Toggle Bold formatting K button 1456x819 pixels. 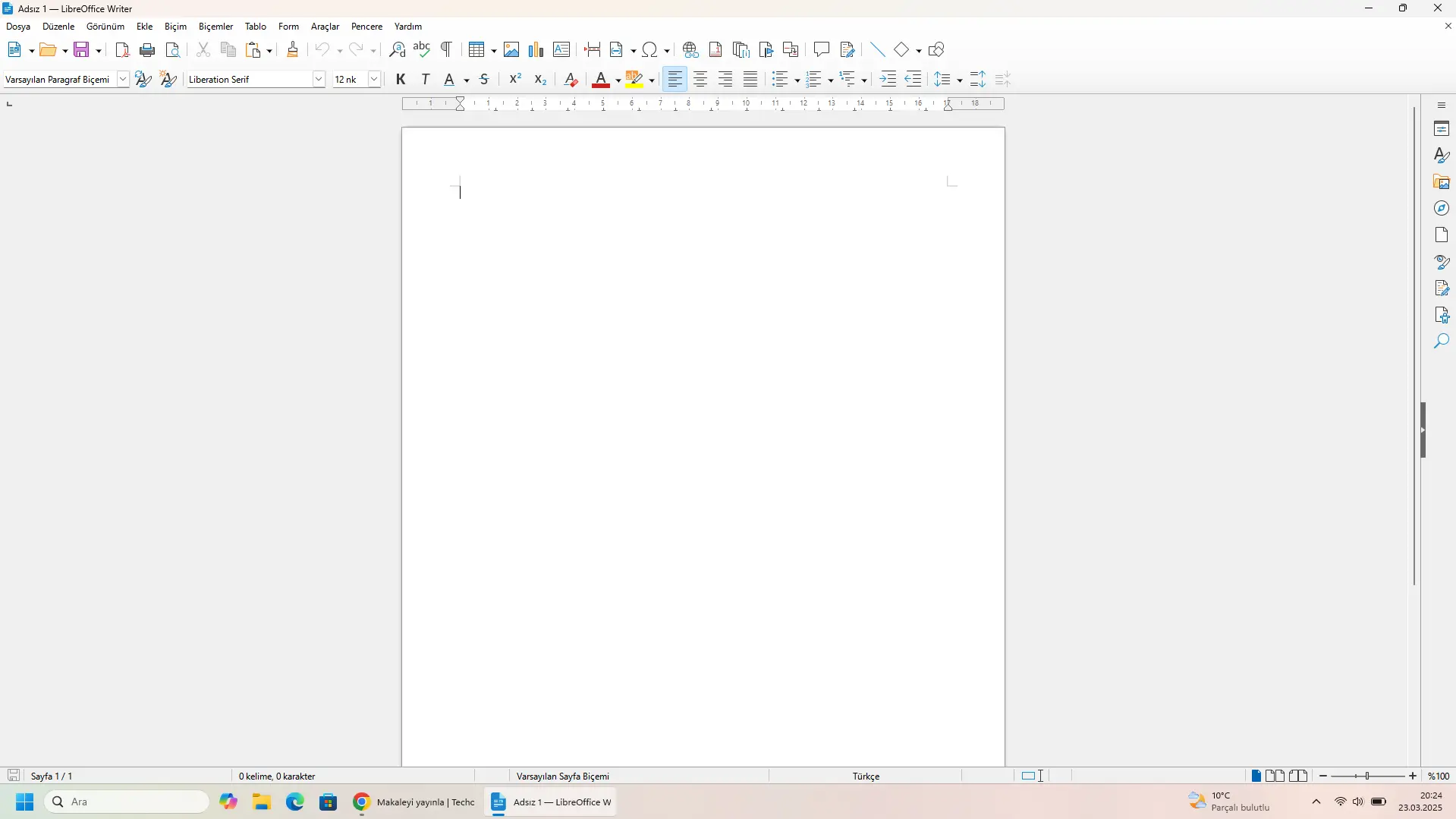point(401,80)
